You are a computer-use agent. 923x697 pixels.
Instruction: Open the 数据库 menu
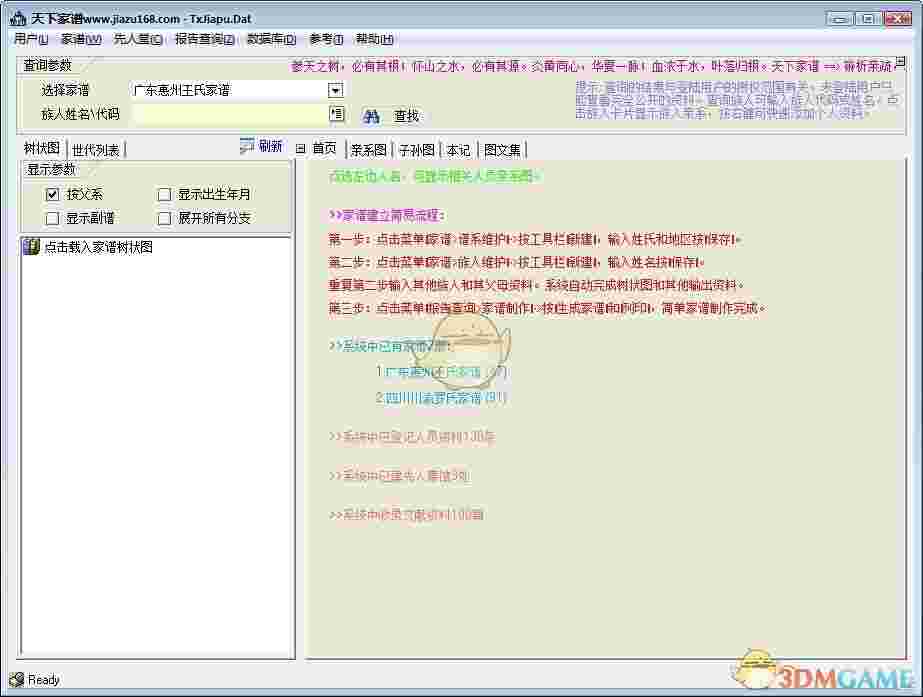[271, 39]
